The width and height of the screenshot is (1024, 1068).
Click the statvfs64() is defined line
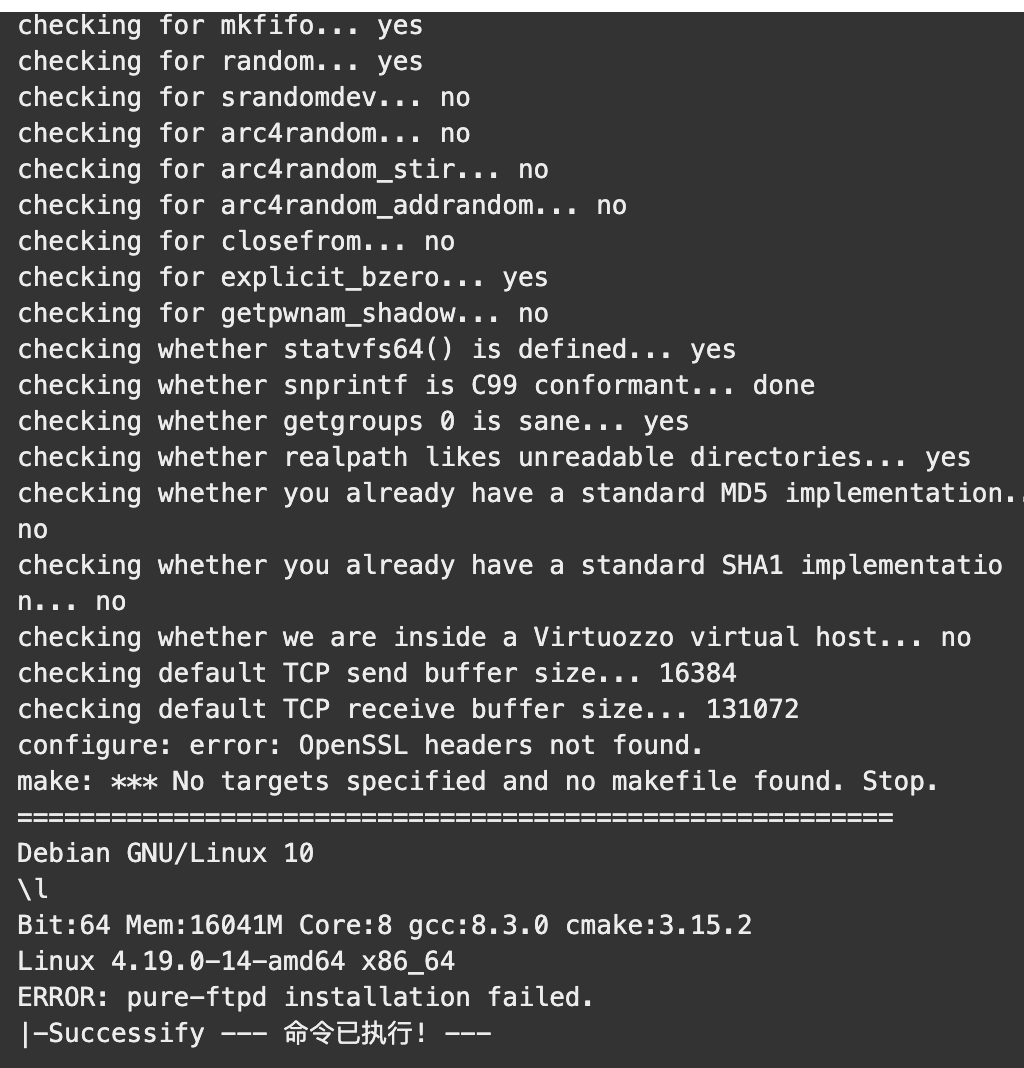pyautogui.click(x=377, y=349)
